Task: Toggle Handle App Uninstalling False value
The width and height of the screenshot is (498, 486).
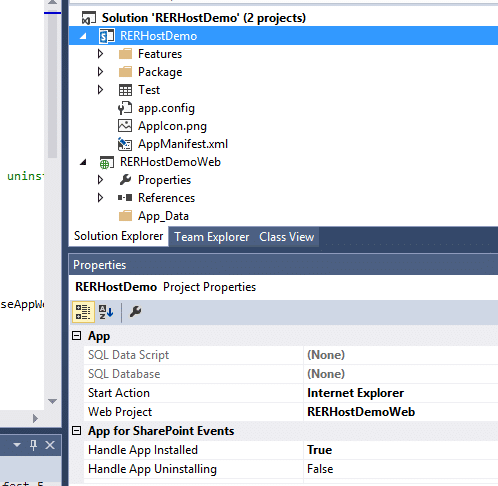Action: [x=401, y=469]
